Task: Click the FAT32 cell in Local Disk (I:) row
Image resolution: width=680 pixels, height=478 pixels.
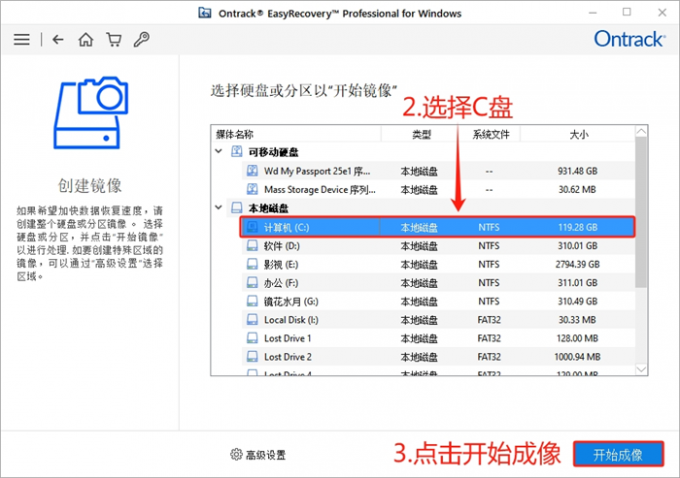Action: 489,320
